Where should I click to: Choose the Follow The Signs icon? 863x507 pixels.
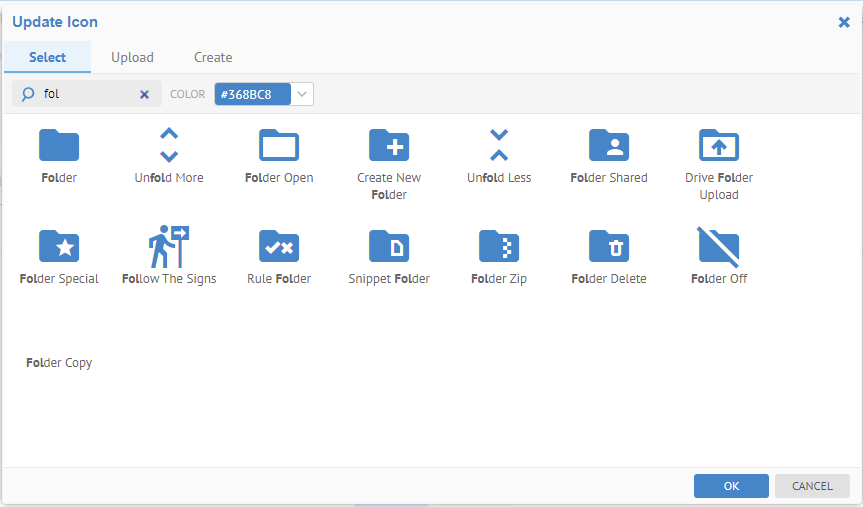click(x=169, y=246)
